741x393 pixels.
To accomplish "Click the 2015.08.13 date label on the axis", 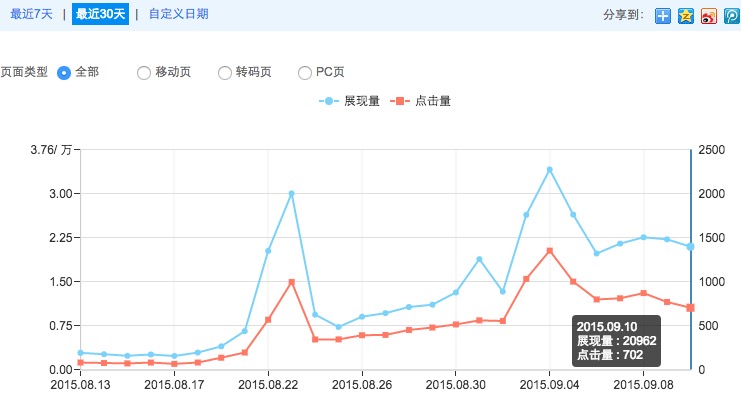I will 80,384.
